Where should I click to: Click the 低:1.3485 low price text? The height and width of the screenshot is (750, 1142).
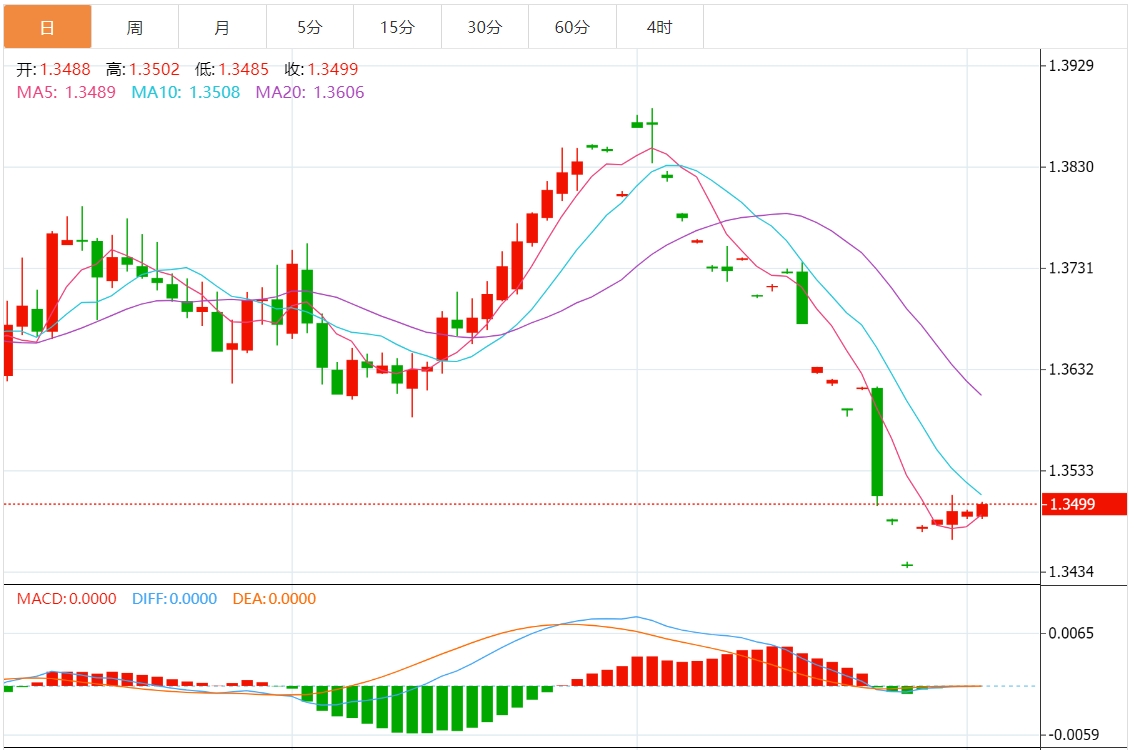(232, 69)
